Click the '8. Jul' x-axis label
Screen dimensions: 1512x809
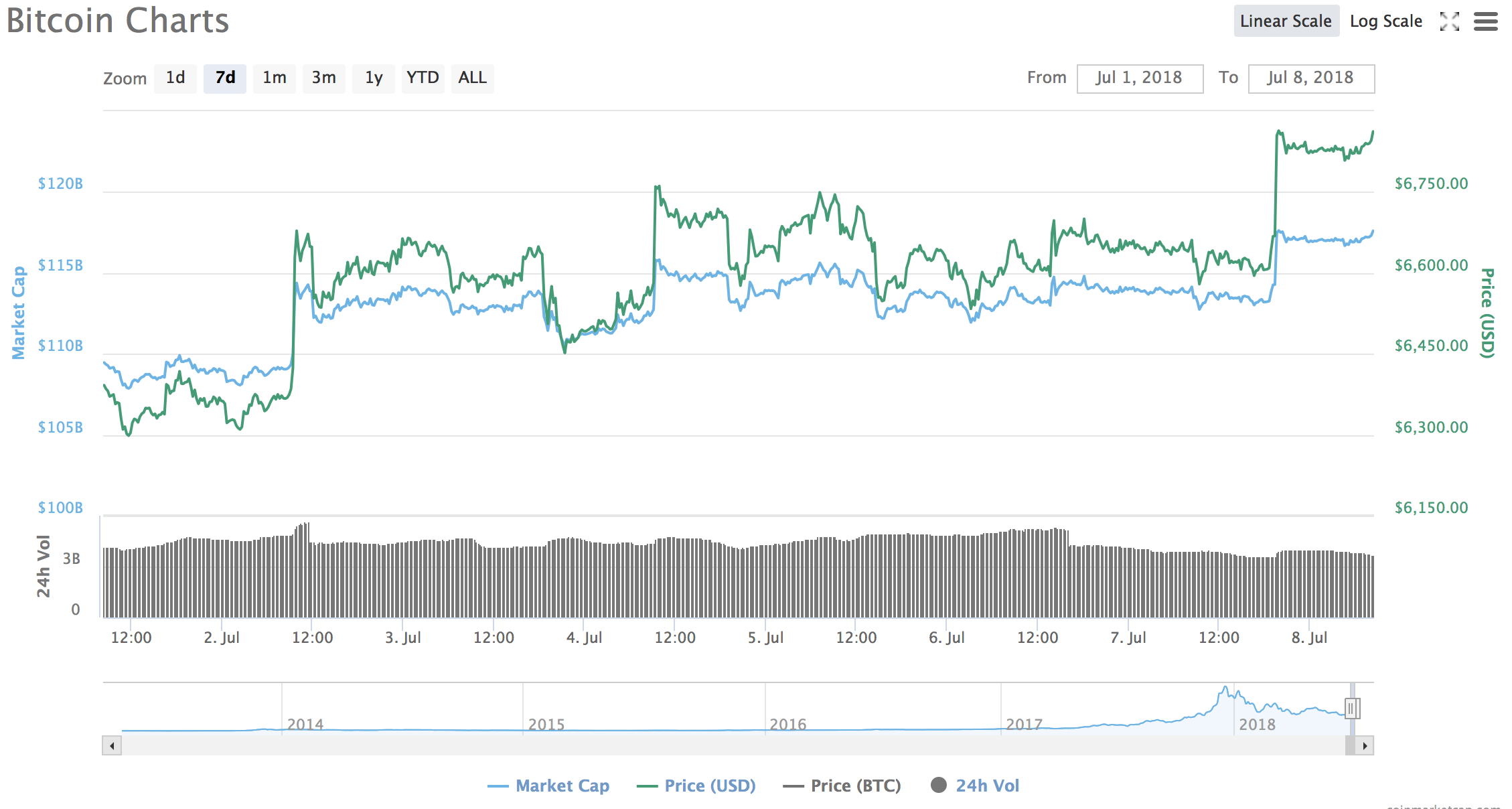tap(1310, 638)
